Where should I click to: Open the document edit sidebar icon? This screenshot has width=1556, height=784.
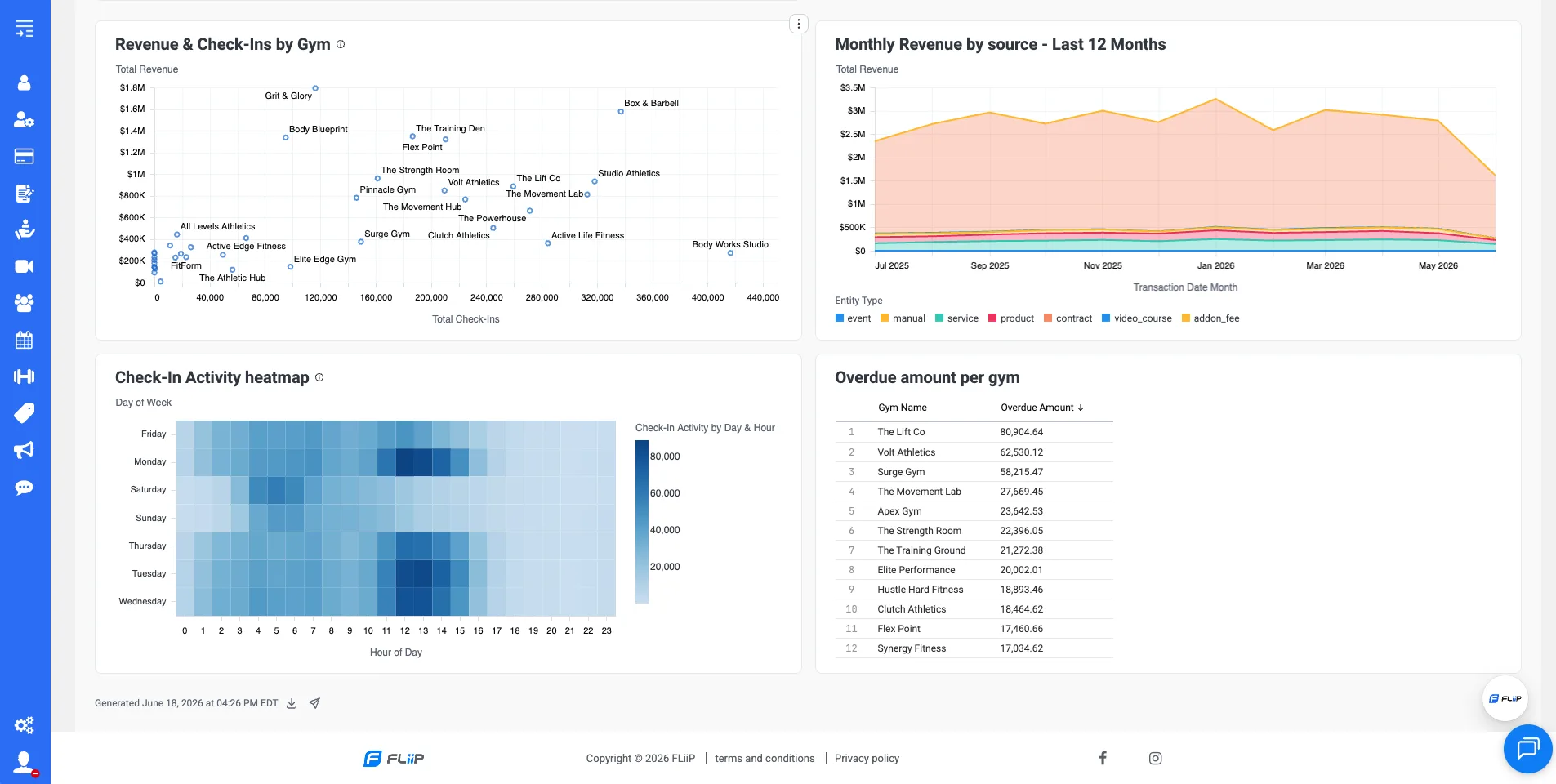click(x=25, y=194)
